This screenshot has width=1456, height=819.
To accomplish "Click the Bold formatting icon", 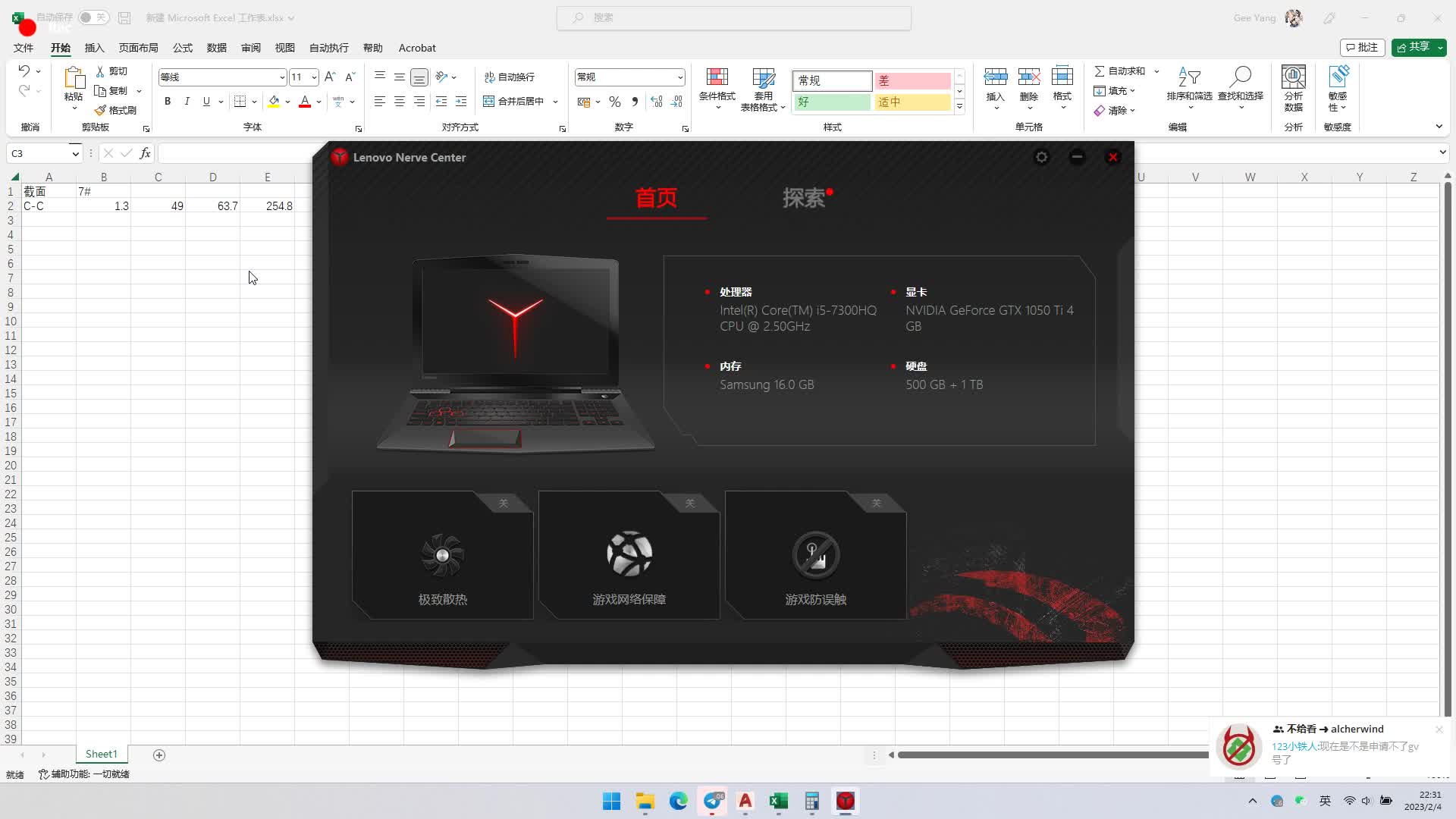I will [x=168, y=102].
